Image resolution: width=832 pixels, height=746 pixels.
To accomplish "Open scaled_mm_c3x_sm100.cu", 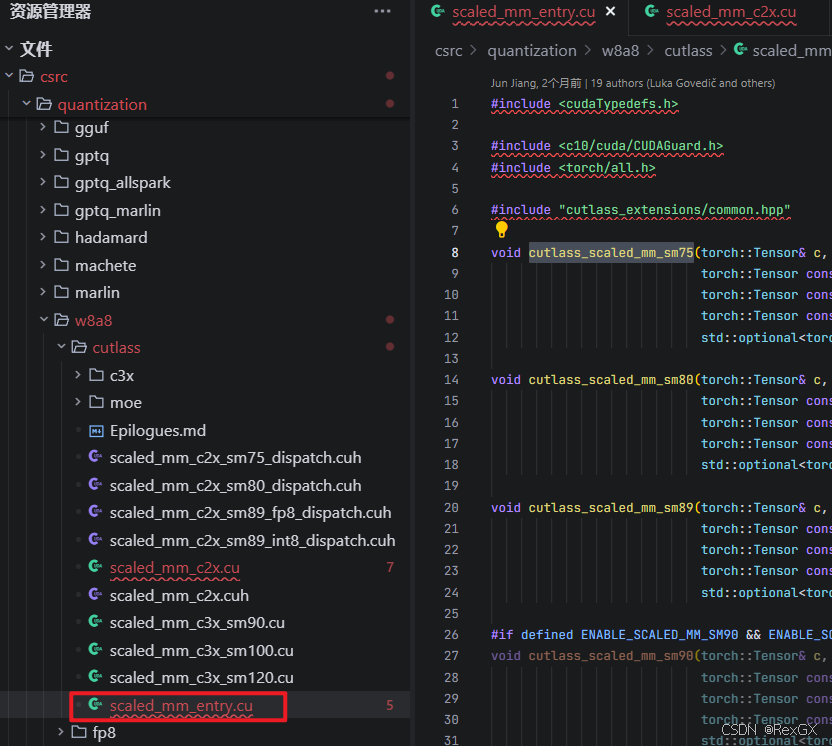I will (x=201, y=650).
